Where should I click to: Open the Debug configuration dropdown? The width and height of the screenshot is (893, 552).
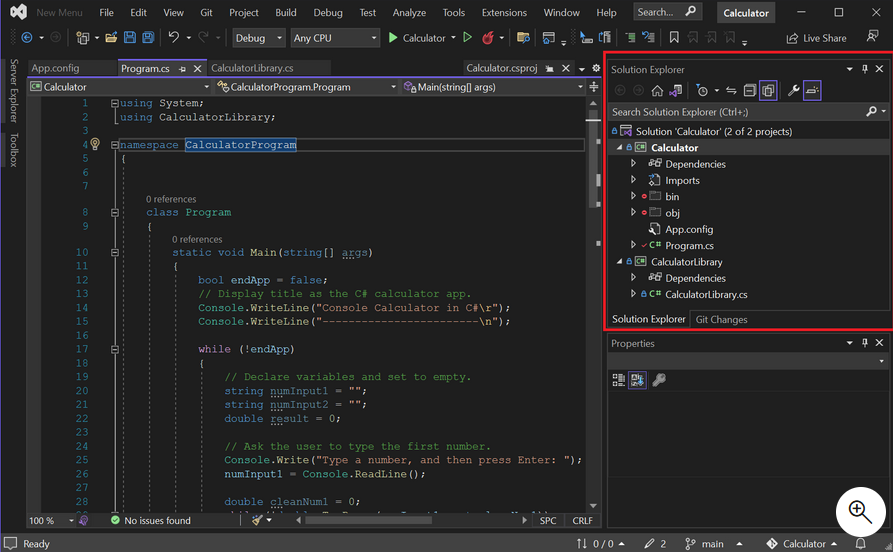point(258,38)
